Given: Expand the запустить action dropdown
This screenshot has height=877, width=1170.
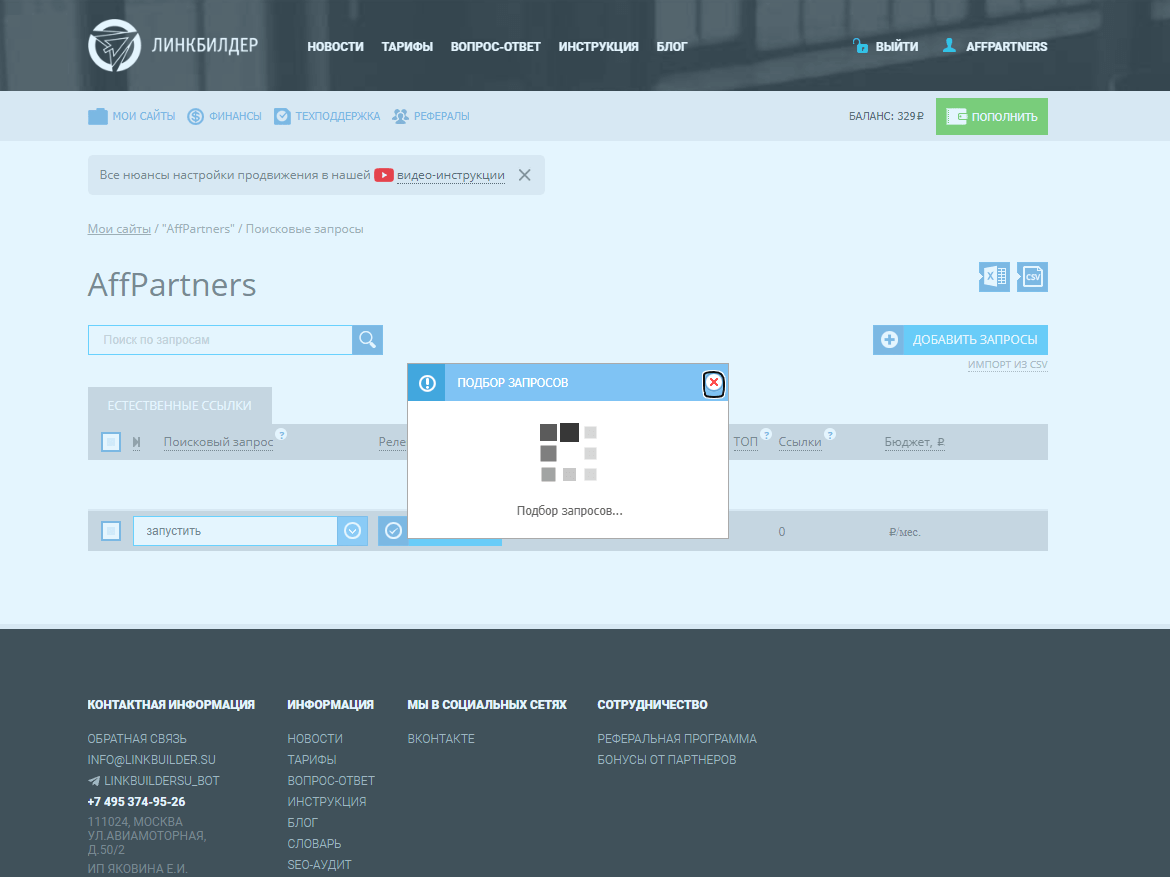Looking at the screenshot, I should [x=352, y=531].
